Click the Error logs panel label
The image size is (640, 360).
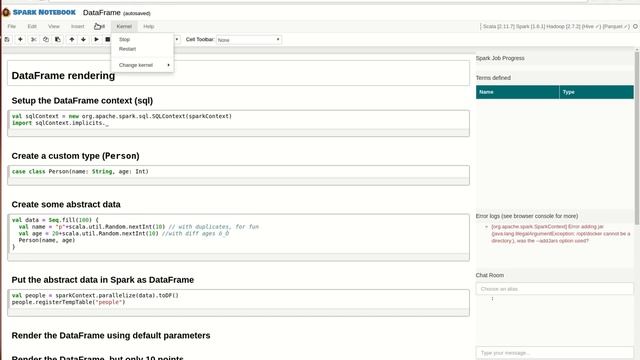coord(527,216)
